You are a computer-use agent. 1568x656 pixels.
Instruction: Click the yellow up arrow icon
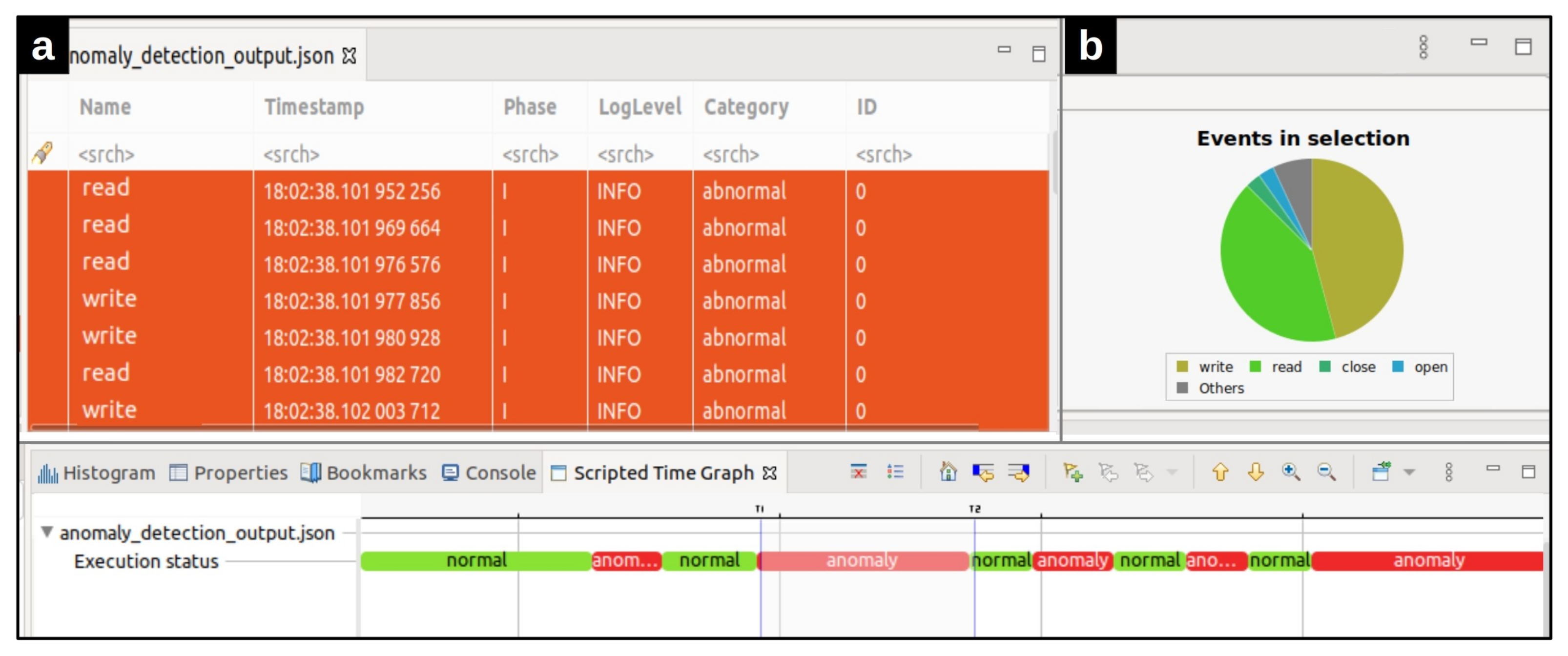coord(1220,472)
